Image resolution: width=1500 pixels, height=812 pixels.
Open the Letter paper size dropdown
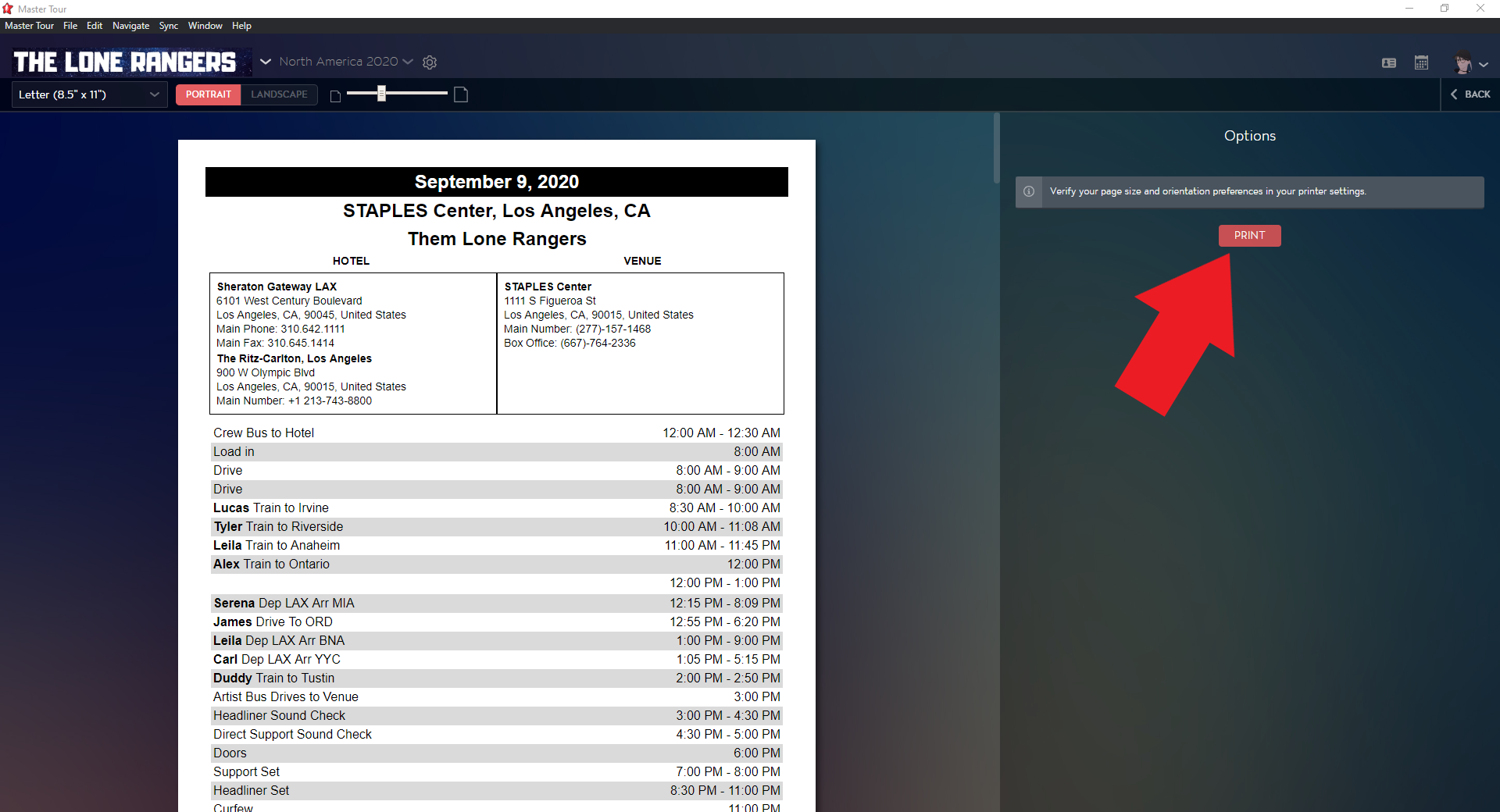[x=90, y=94]
